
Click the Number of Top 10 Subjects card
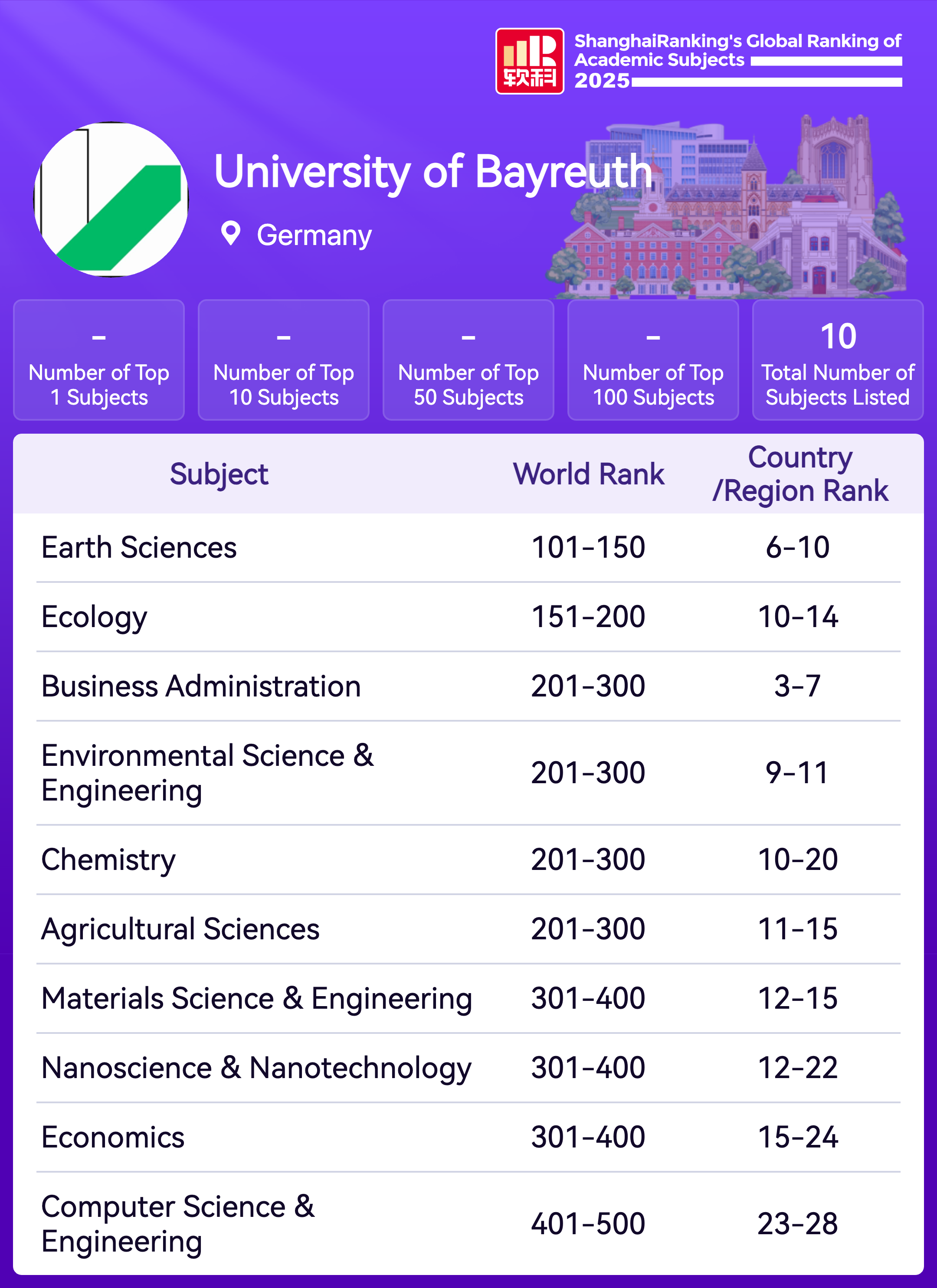[284, 360]
